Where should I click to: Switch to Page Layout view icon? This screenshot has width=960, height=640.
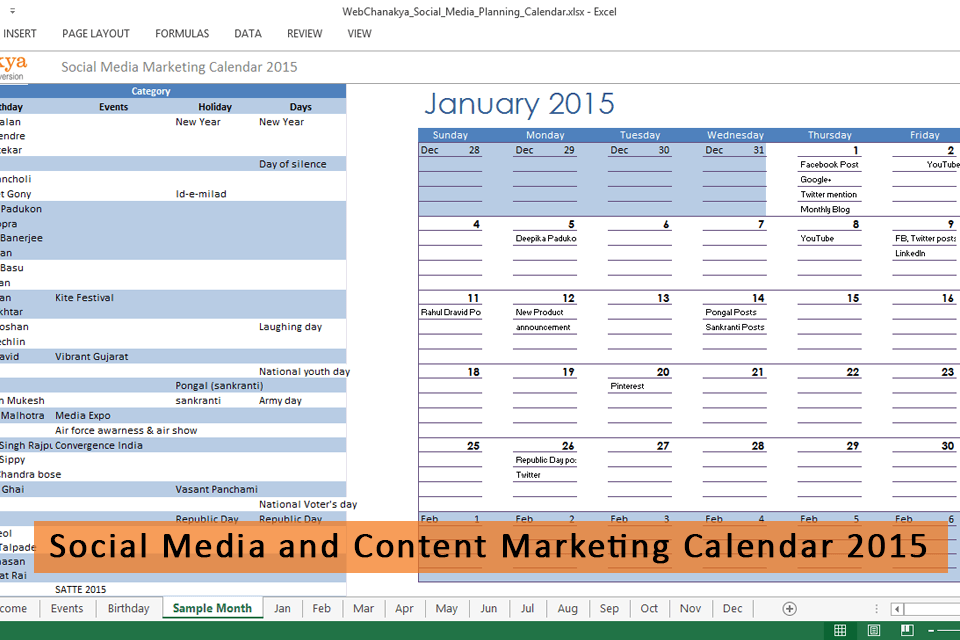(874, 630)
